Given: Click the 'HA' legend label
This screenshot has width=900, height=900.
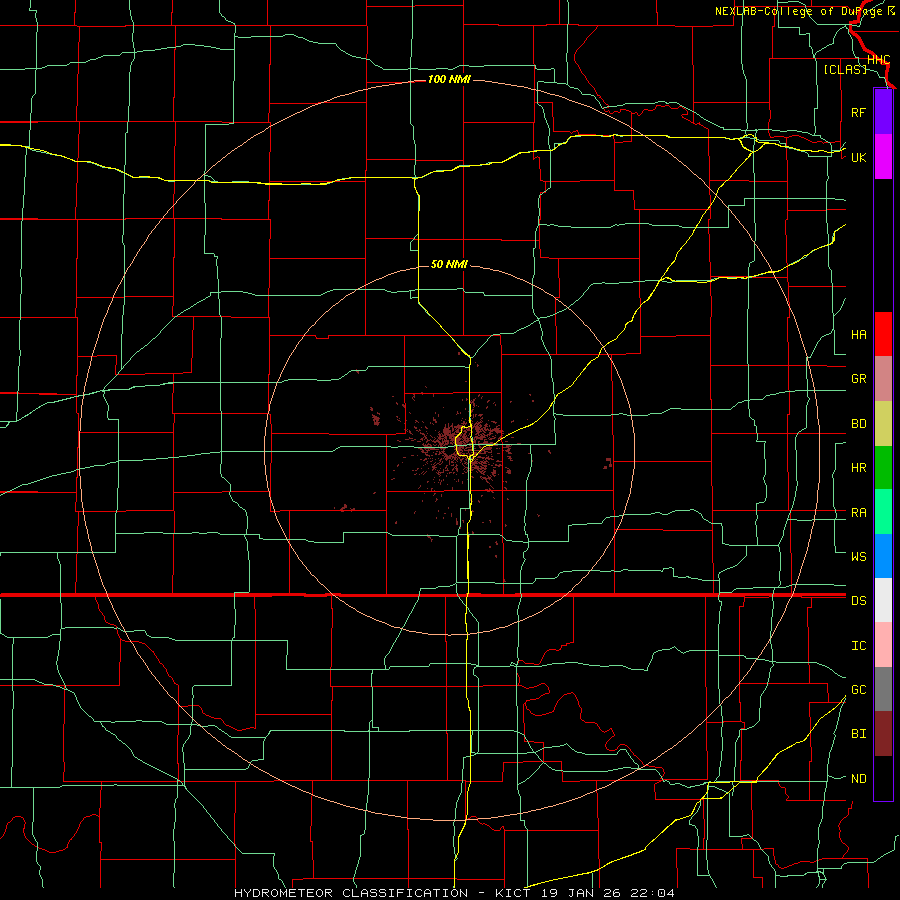Looking at the screenshot, I should tap(858, 334).
